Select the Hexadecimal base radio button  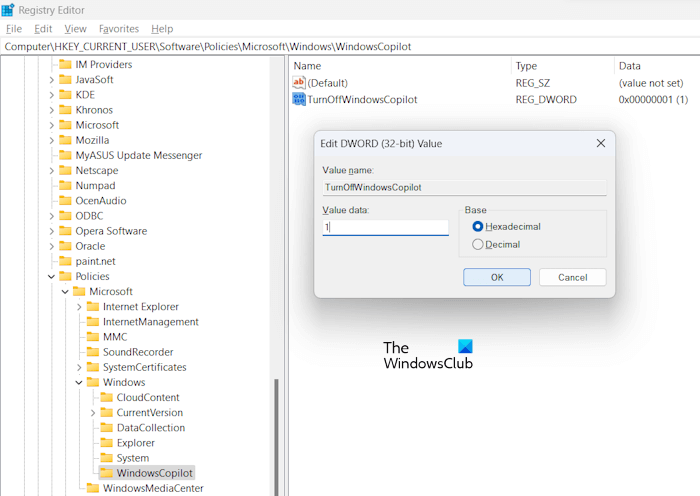pyautogui.click(x=478, y=226)
